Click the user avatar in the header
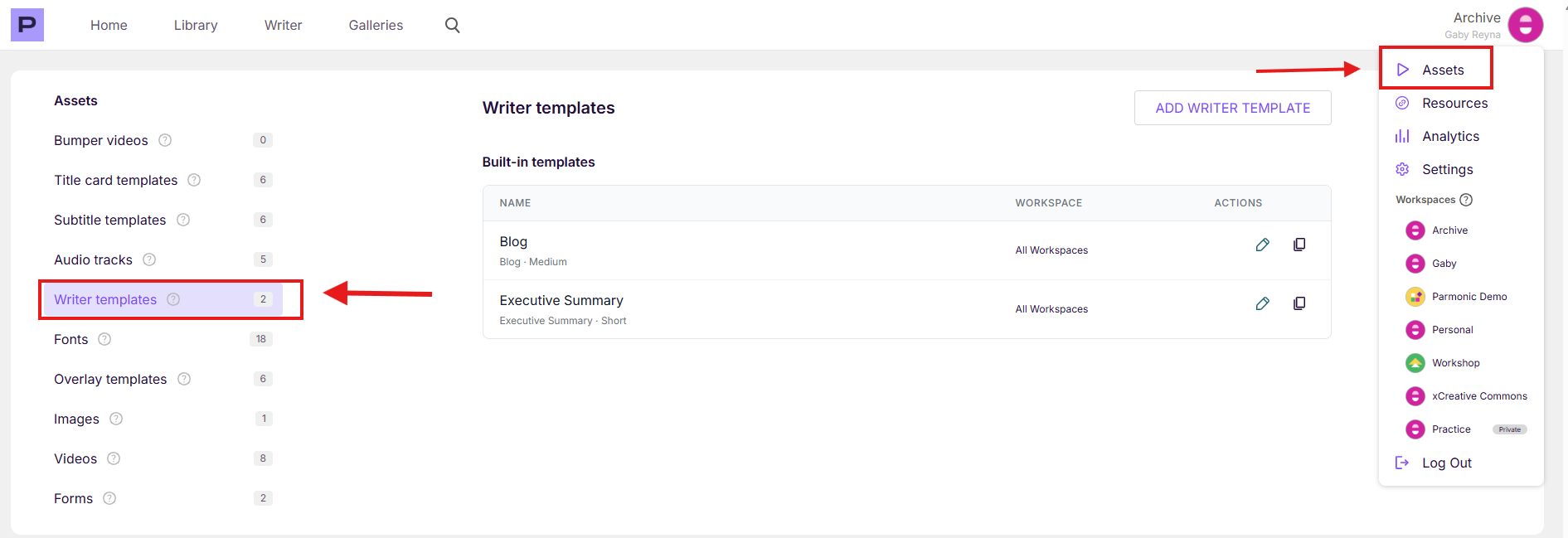Viewport: 1568px width, 538px height. point(1525,25)
